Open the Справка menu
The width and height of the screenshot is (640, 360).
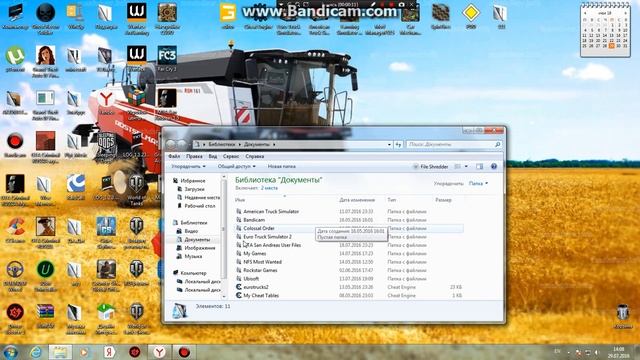[x=255, y=156]
